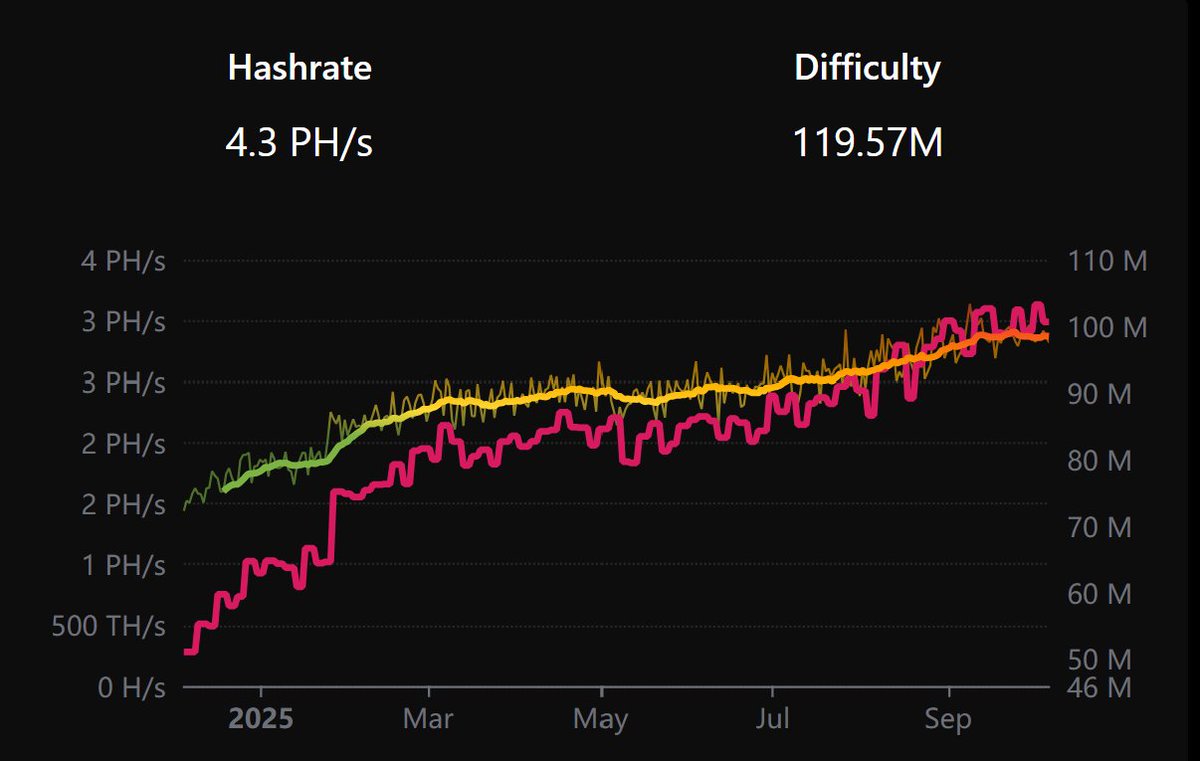Click the 70 M difficulty axis label
This screenshot has width=1200, height=761.
[1098, 527]
